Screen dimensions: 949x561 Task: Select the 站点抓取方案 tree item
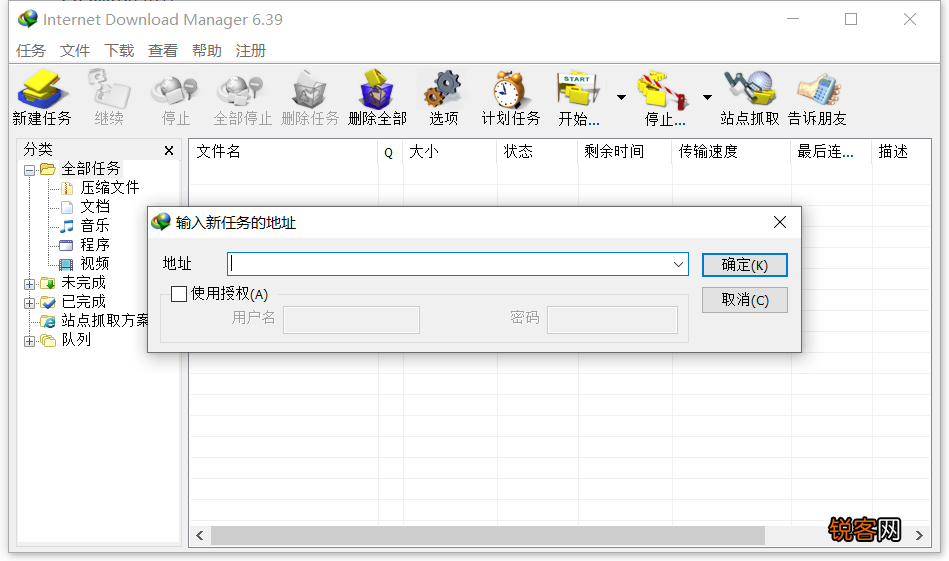[104, 320]
